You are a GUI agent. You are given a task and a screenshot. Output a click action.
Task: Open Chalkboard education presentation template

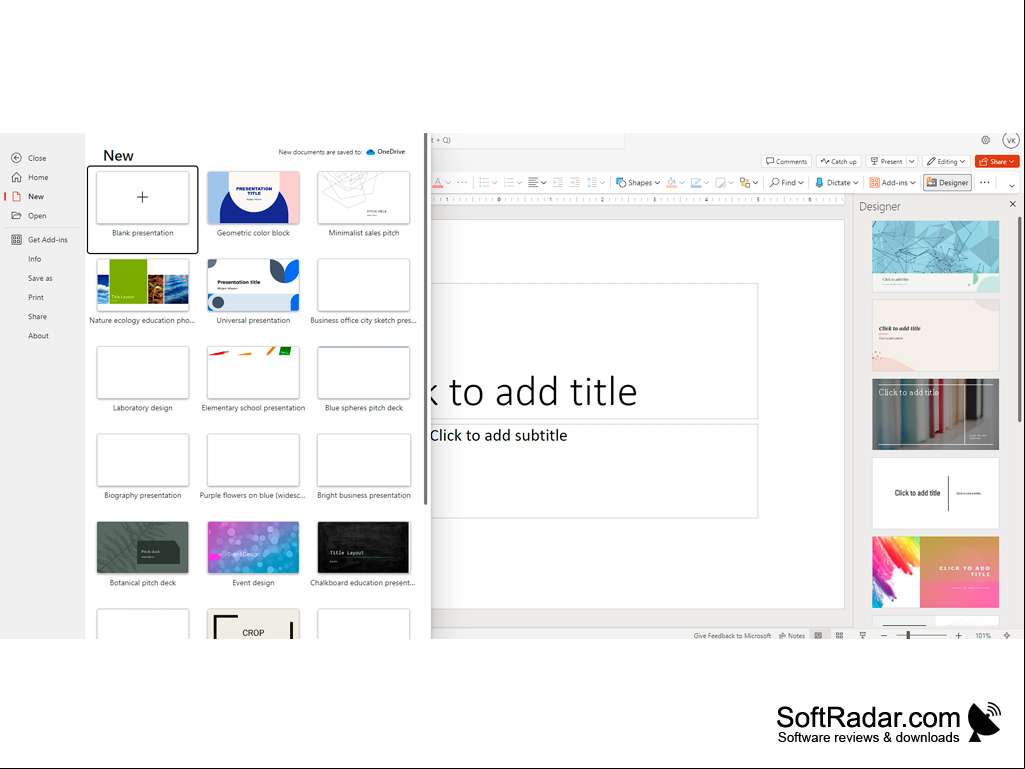pos(363,554)
